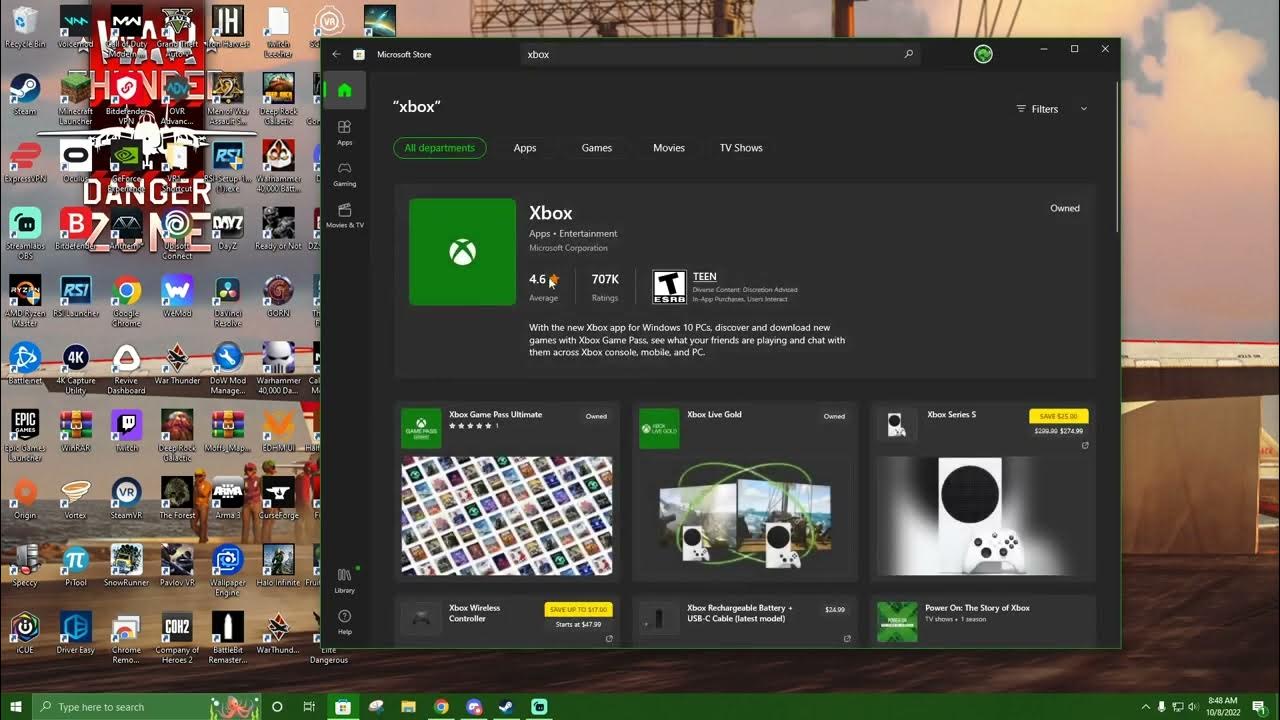This screenshot has width=1280, height=720.
Task: Click the Xbox Game Pass Ultimate games thumbnail
Action: coord(507,516)
